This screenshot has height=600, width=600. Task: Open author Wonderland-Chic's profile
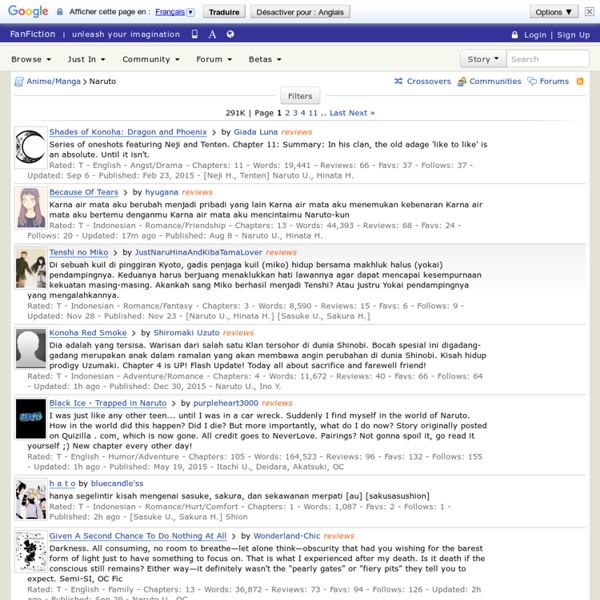[x=287, y=536]
